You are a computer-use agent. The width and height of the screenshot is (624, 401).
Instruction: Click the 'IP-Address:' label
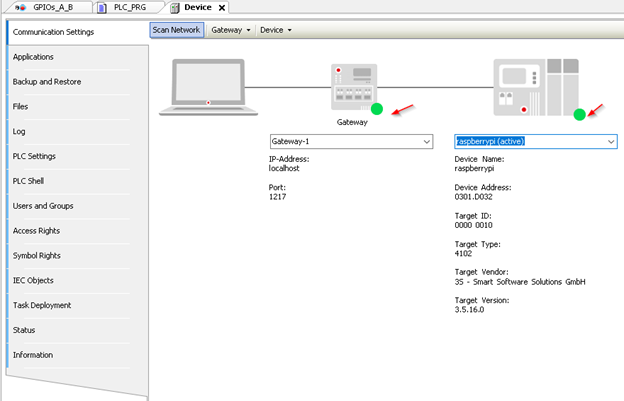coord(289,159)
